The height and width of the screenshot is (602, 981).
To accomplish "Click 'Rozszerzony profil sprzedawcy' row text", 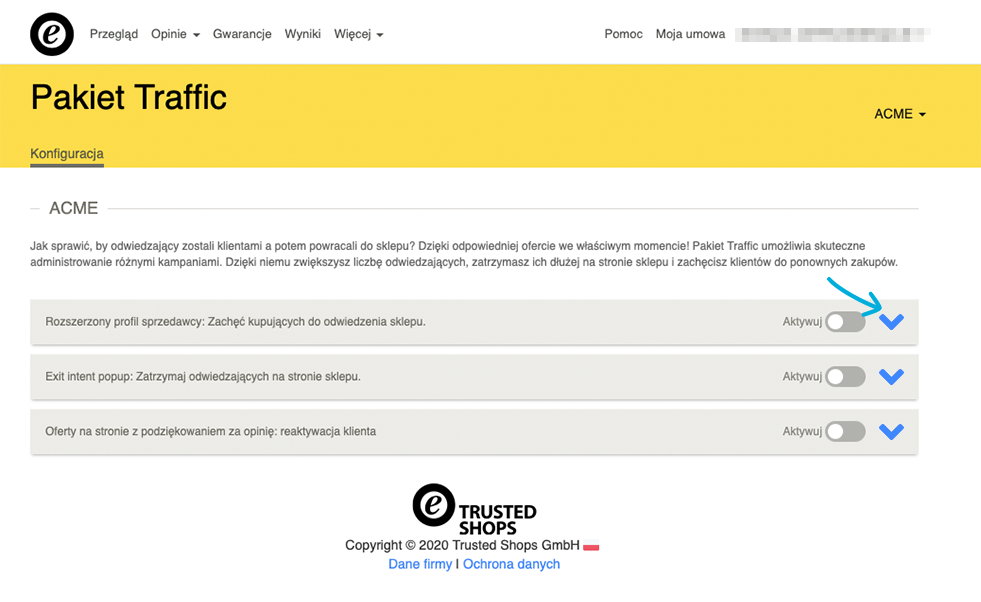I will tap(235, 322).
